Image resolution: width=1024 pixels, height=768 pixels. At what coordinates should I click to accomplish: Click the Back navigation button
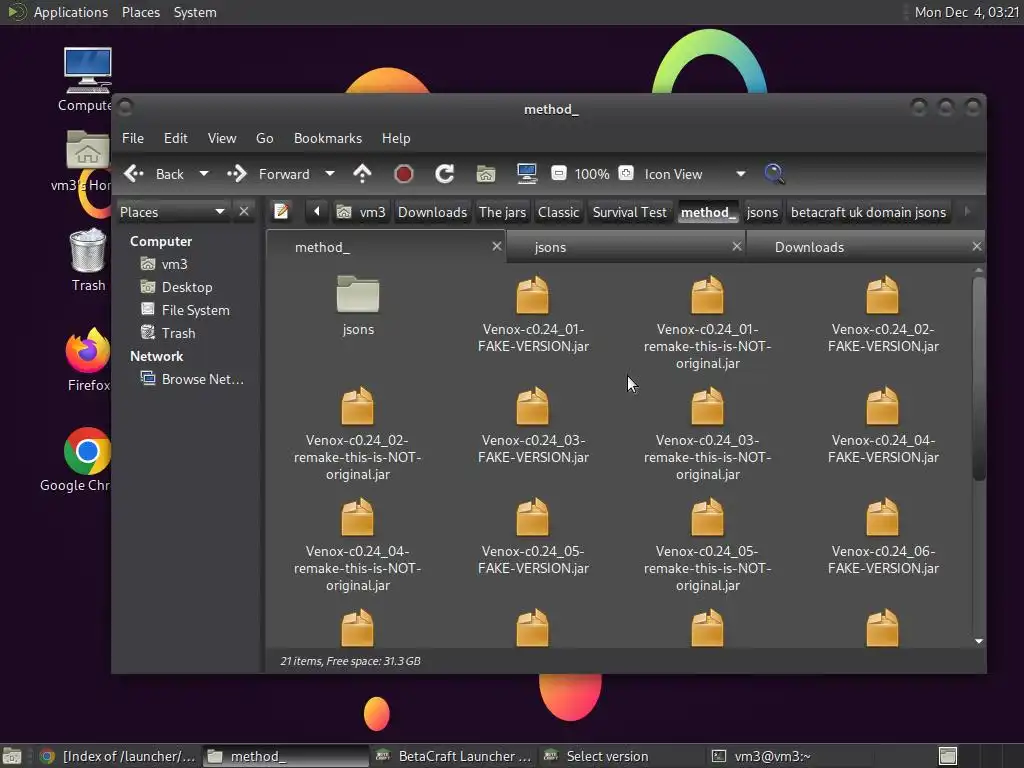click(x=155, y=174)
